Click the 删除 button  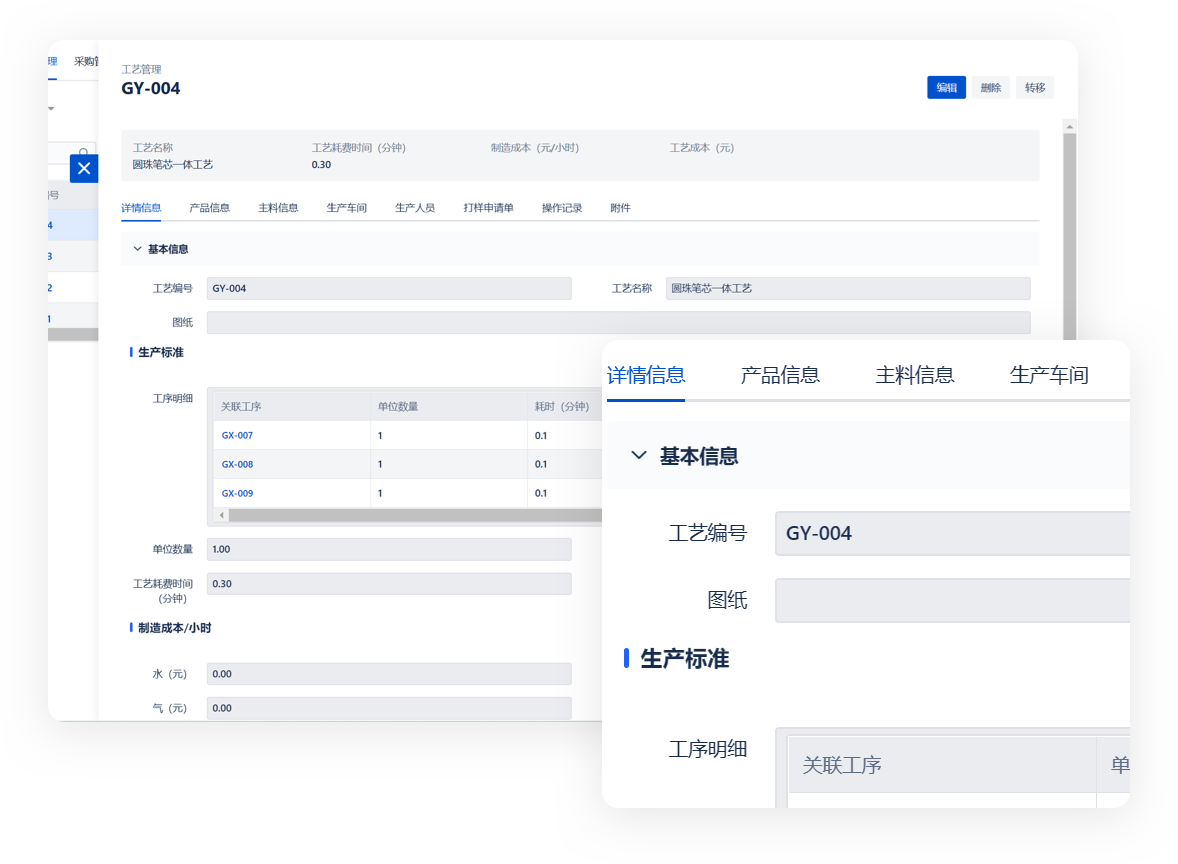(990, 87)
